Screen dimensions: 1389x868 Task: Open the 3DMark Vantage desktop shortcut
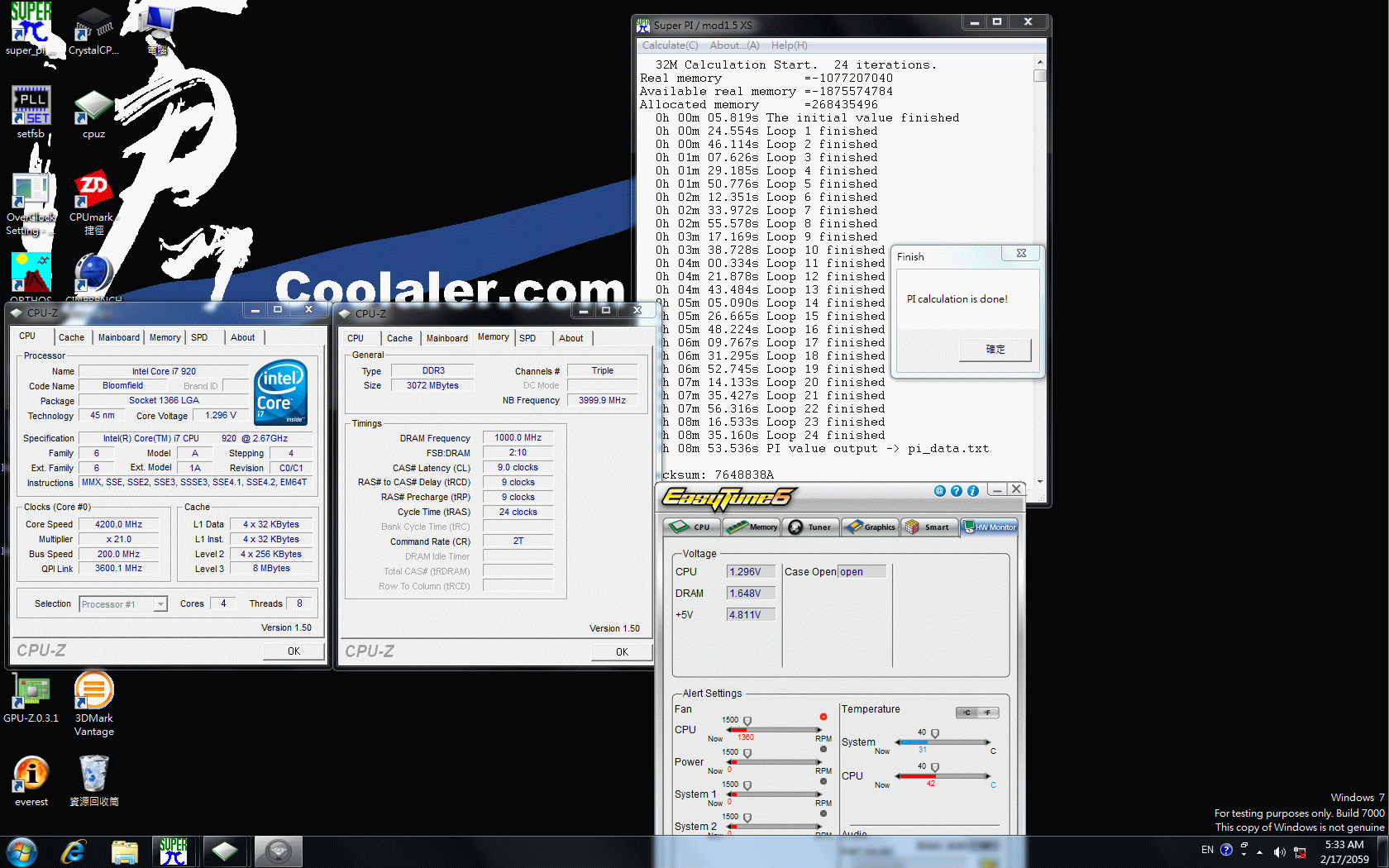coord(93,703)
